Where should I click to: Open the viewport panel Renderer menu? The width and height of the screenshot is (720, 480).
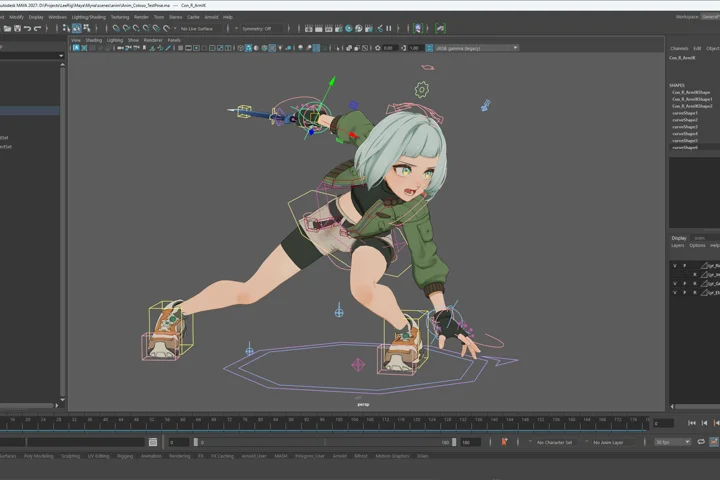[153, 40]
